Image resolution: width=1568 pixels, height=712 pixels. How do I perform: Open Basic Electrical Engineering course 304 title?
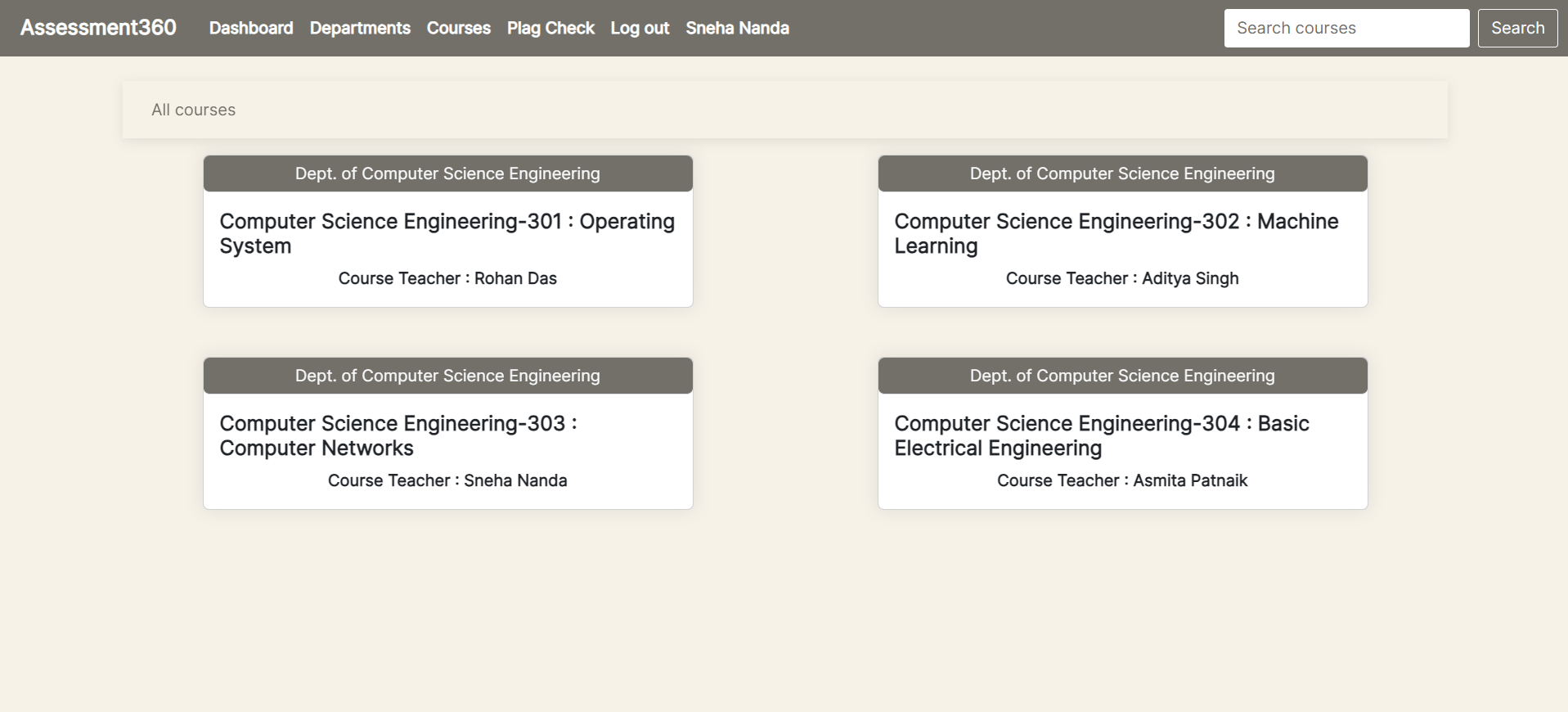[x=1102, y=436]
